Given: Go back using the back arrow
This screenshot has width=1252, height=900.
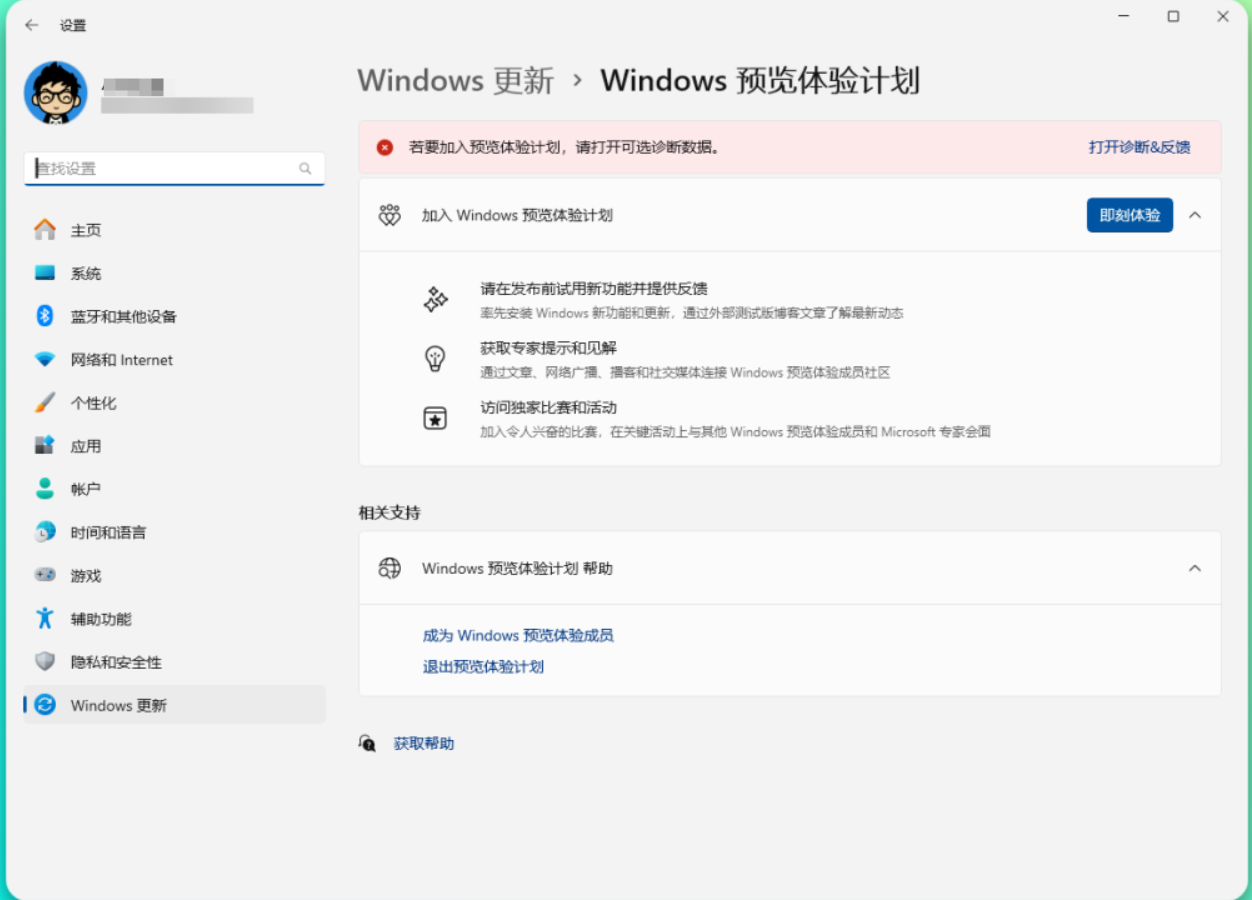Looking at the screenshot, I should click(x=32, y=25).
